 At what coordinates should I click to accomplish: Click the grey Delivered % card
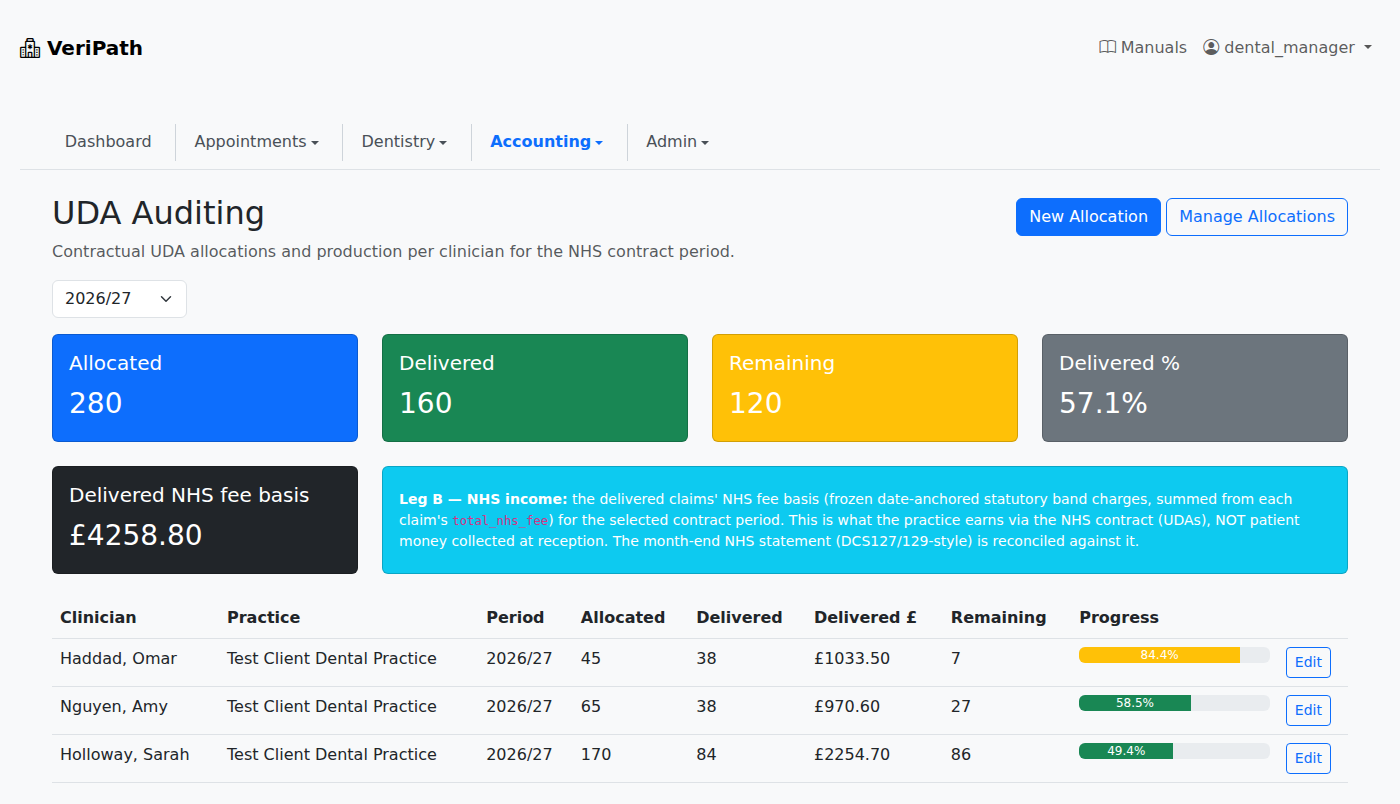pos(1195,388)
